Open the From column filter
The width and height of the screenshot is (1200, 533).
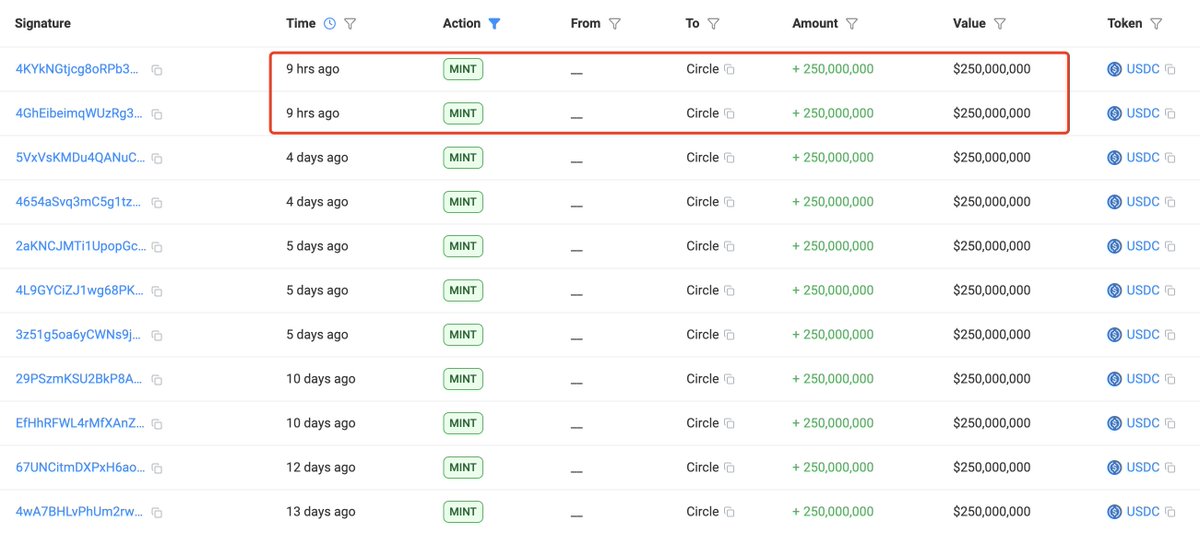pyautogui.click(x=615, y=23)
